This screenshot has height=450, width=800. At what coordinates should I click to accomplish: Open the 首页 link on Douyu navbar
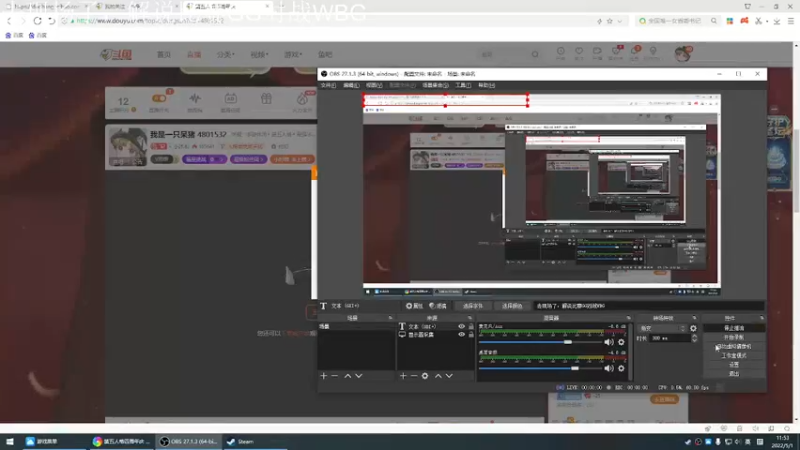tap(164, 55)
